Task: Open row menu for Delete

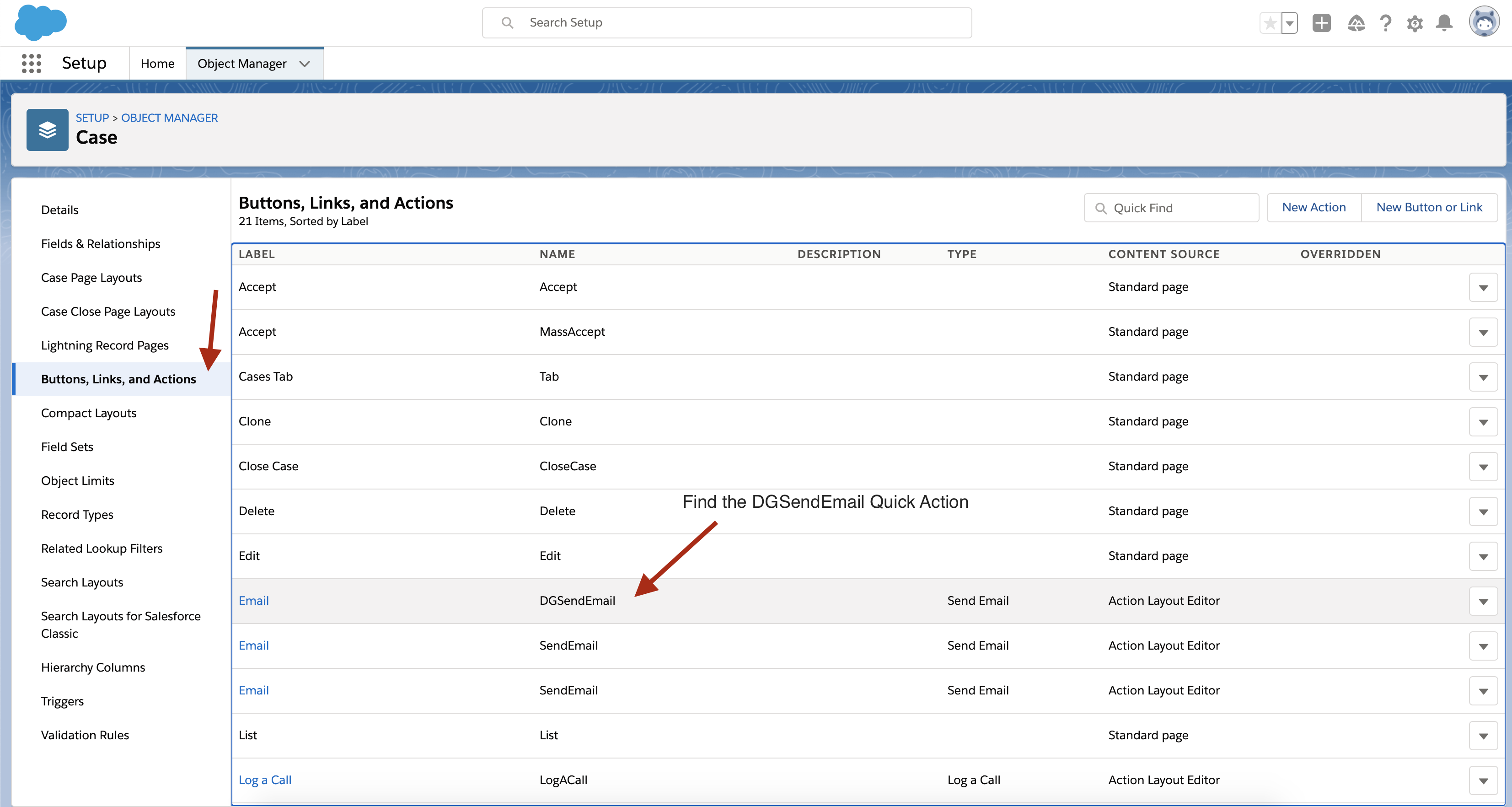Action: [x=1483, y=511]
